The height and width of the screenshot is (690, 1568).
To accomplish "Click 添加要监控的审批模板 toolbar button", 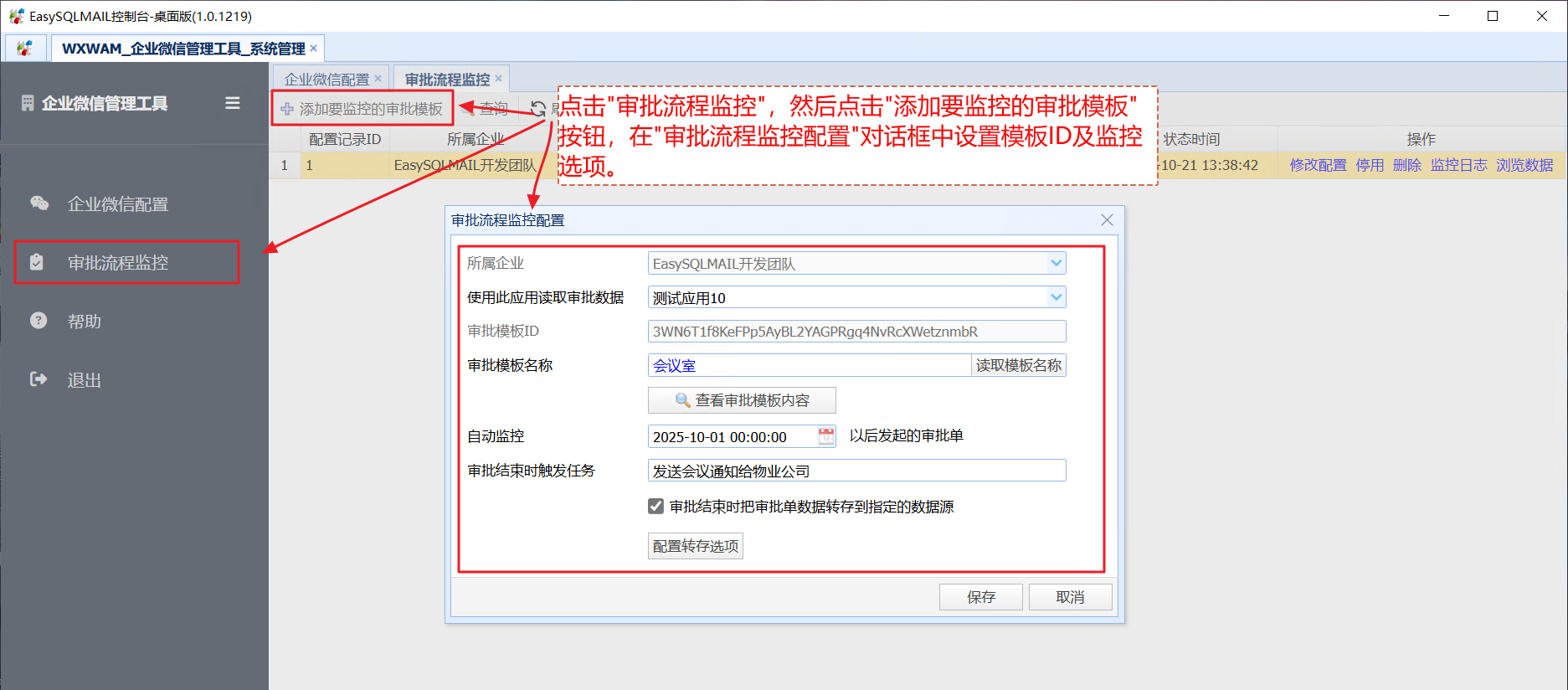I will [362, 109].
